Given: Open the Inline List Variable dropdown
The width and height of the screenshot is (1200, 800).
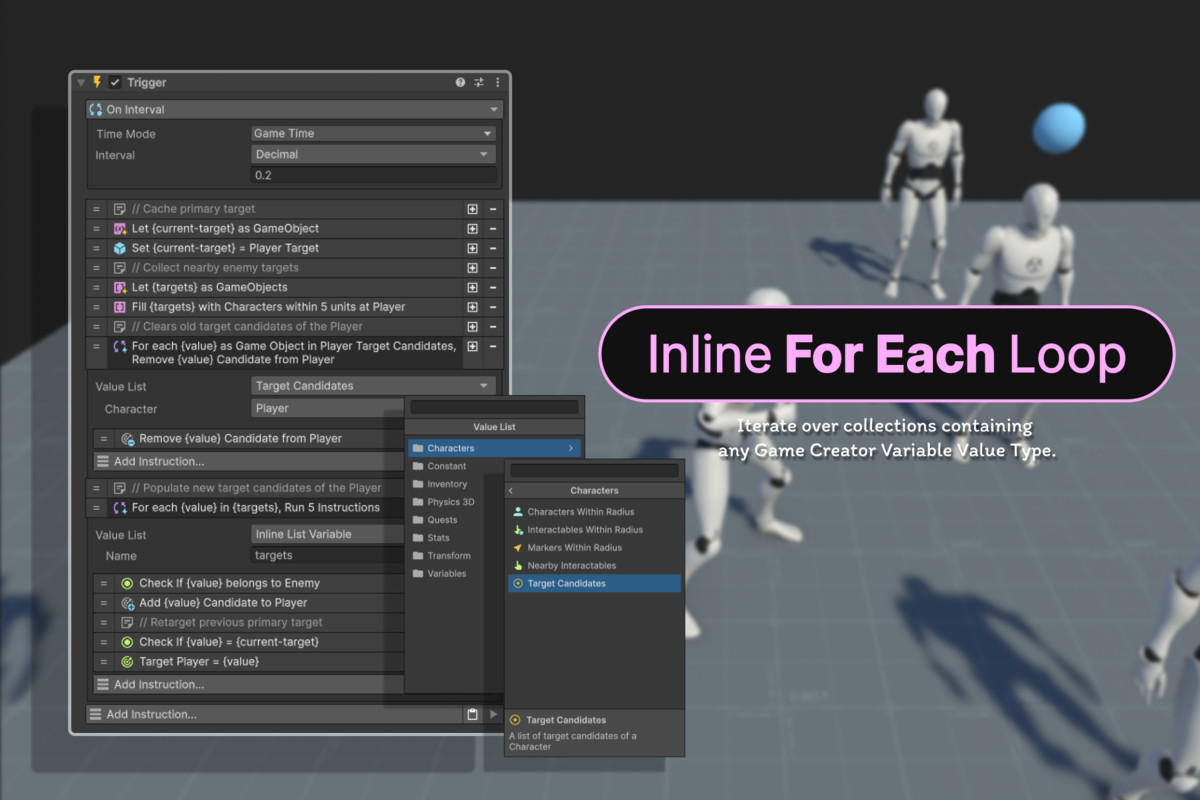Looking at the screenshot, I should coord(328,534).
